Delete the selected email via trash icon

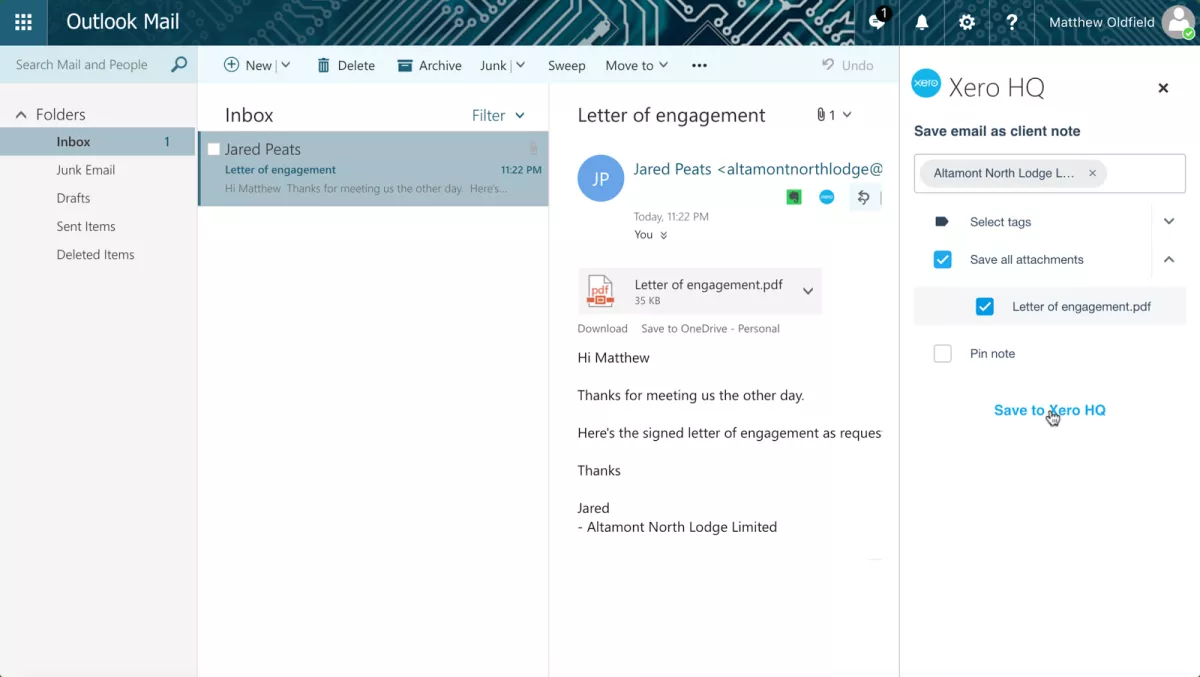(324, 65)
